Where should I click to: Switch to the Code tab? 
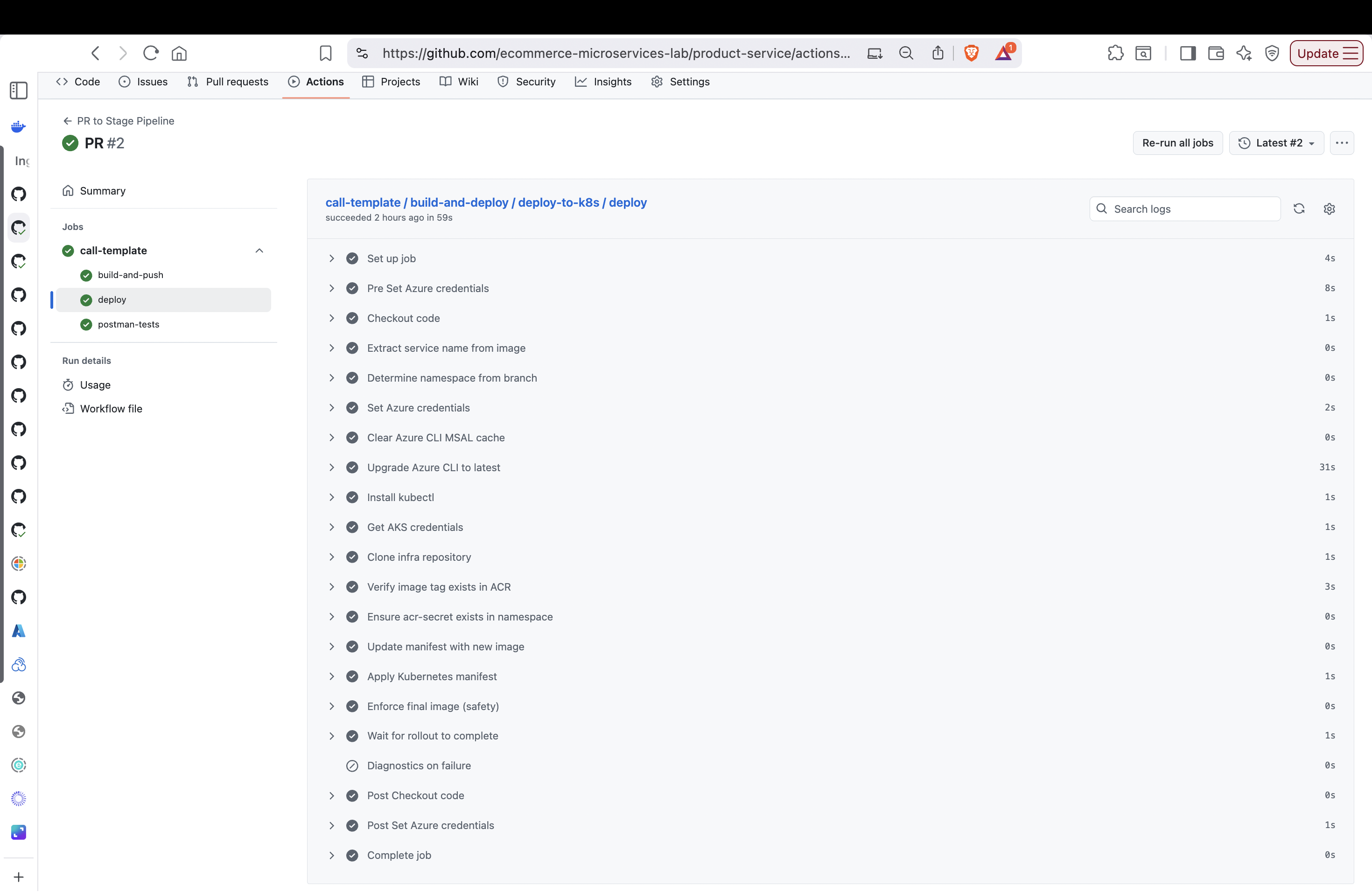tap(78, 82)
